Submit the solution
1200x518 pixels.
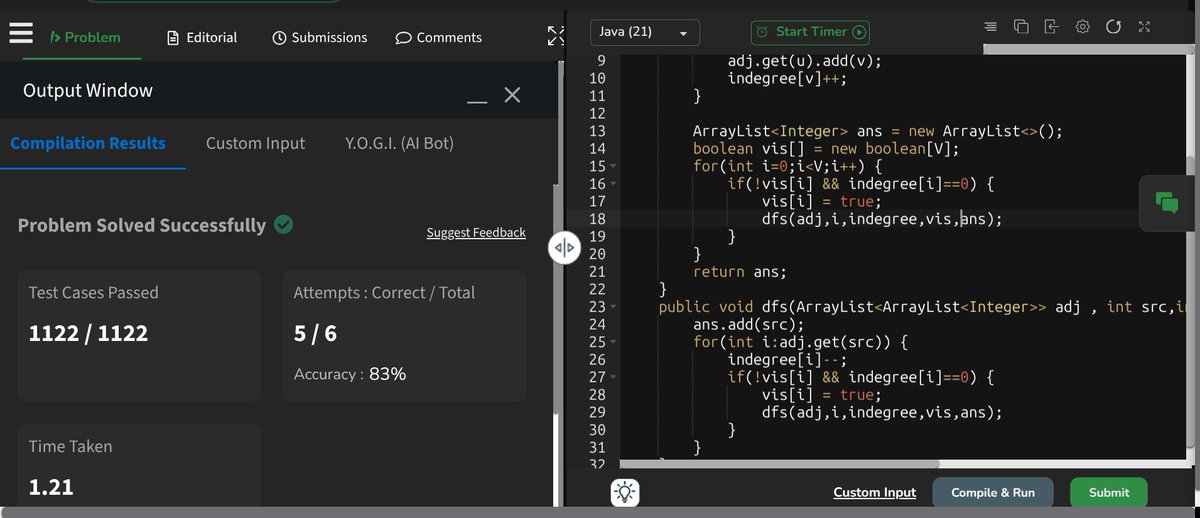click(x=1108, y=492)
